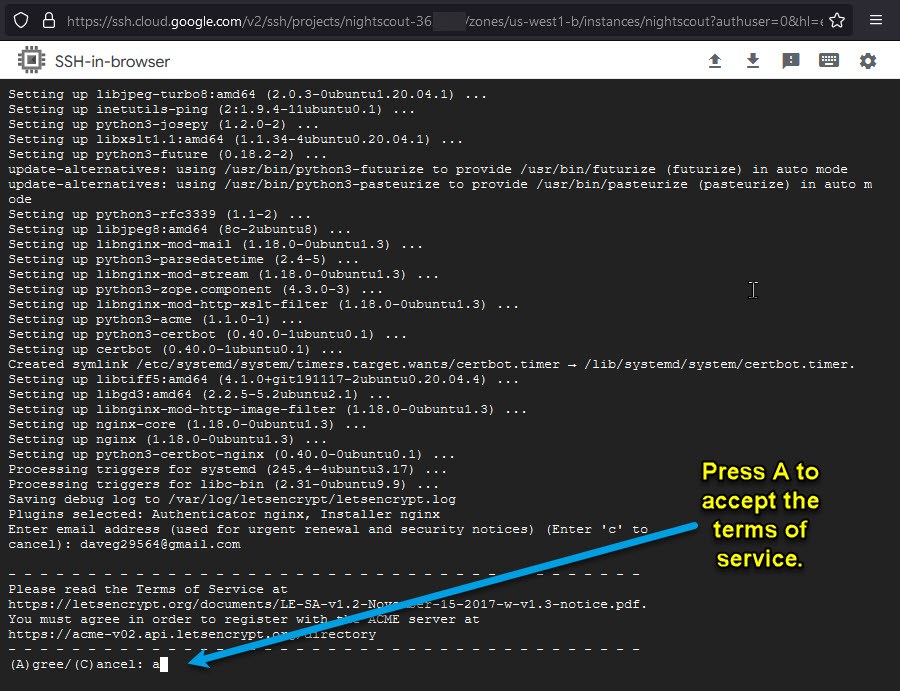The height and width of the screenshot is (691, 900).
Task: Click the 'Plugins selected' terminal line
Action: click(x=224, y=514)
